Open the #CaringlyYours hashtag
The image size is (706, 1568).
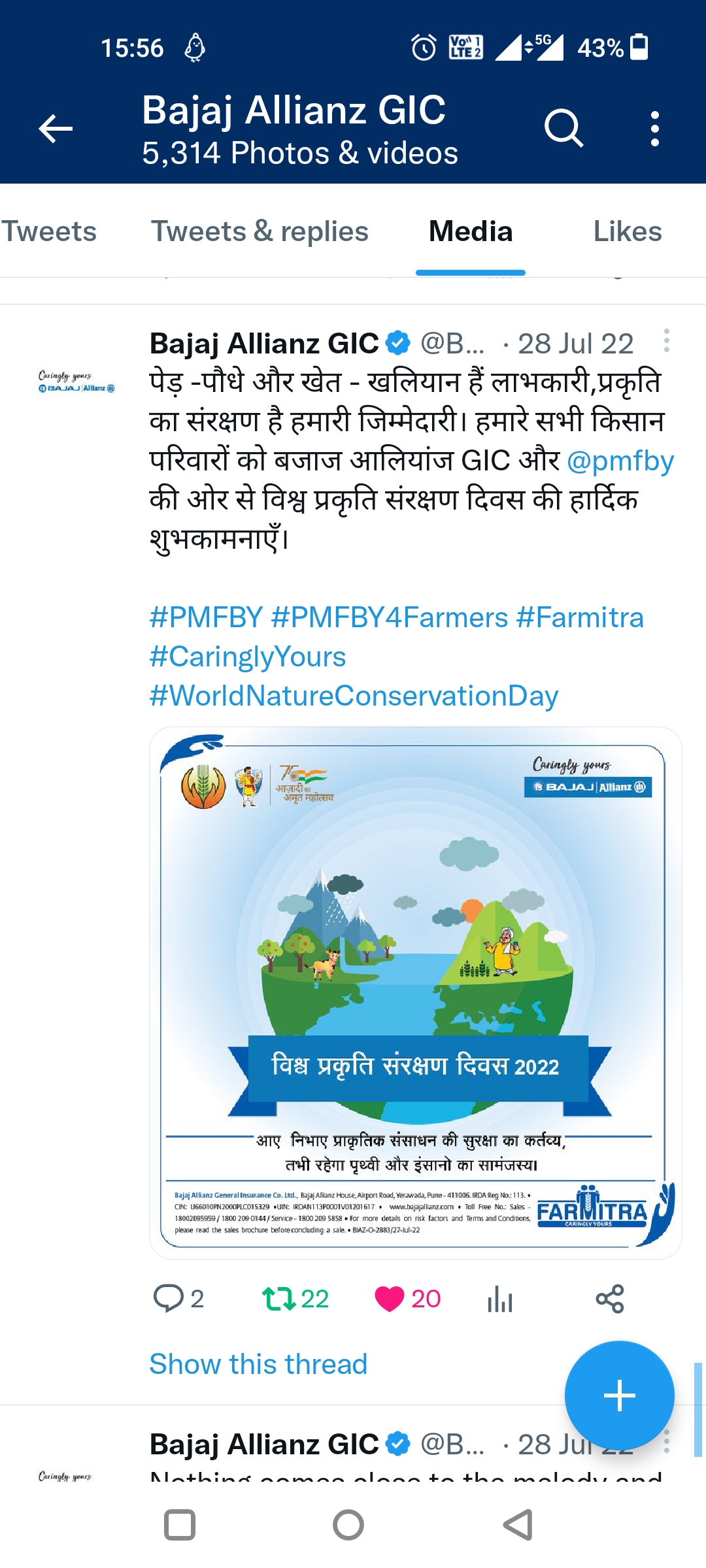(x=248, y=657)
